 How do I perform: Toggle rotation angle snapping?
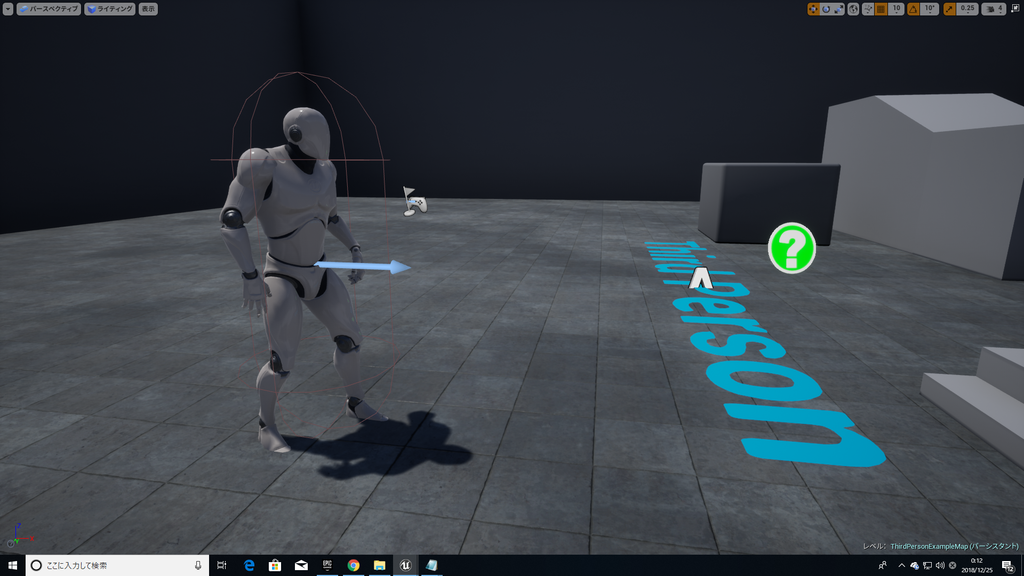pyautogui.click(x=913, y=9)
